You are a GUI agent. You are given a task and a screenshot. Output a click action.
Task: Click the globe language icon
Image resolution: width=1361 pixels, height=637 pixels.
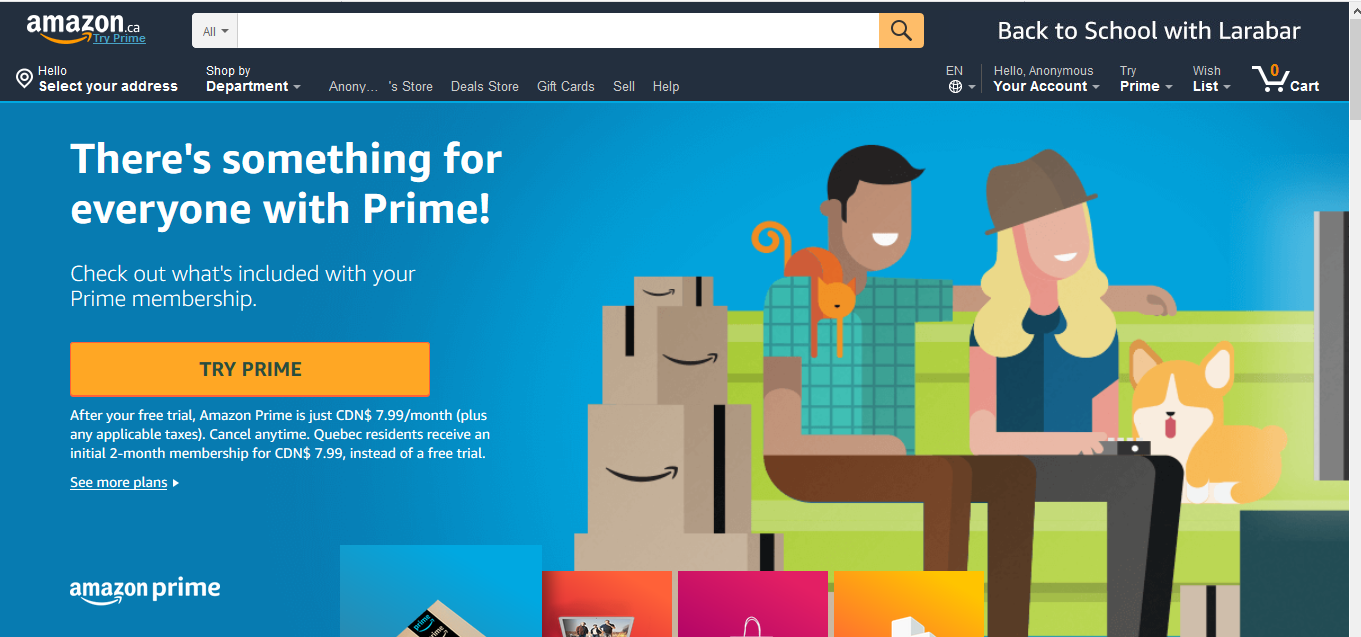pyautogui.click(x=956, y=87)
